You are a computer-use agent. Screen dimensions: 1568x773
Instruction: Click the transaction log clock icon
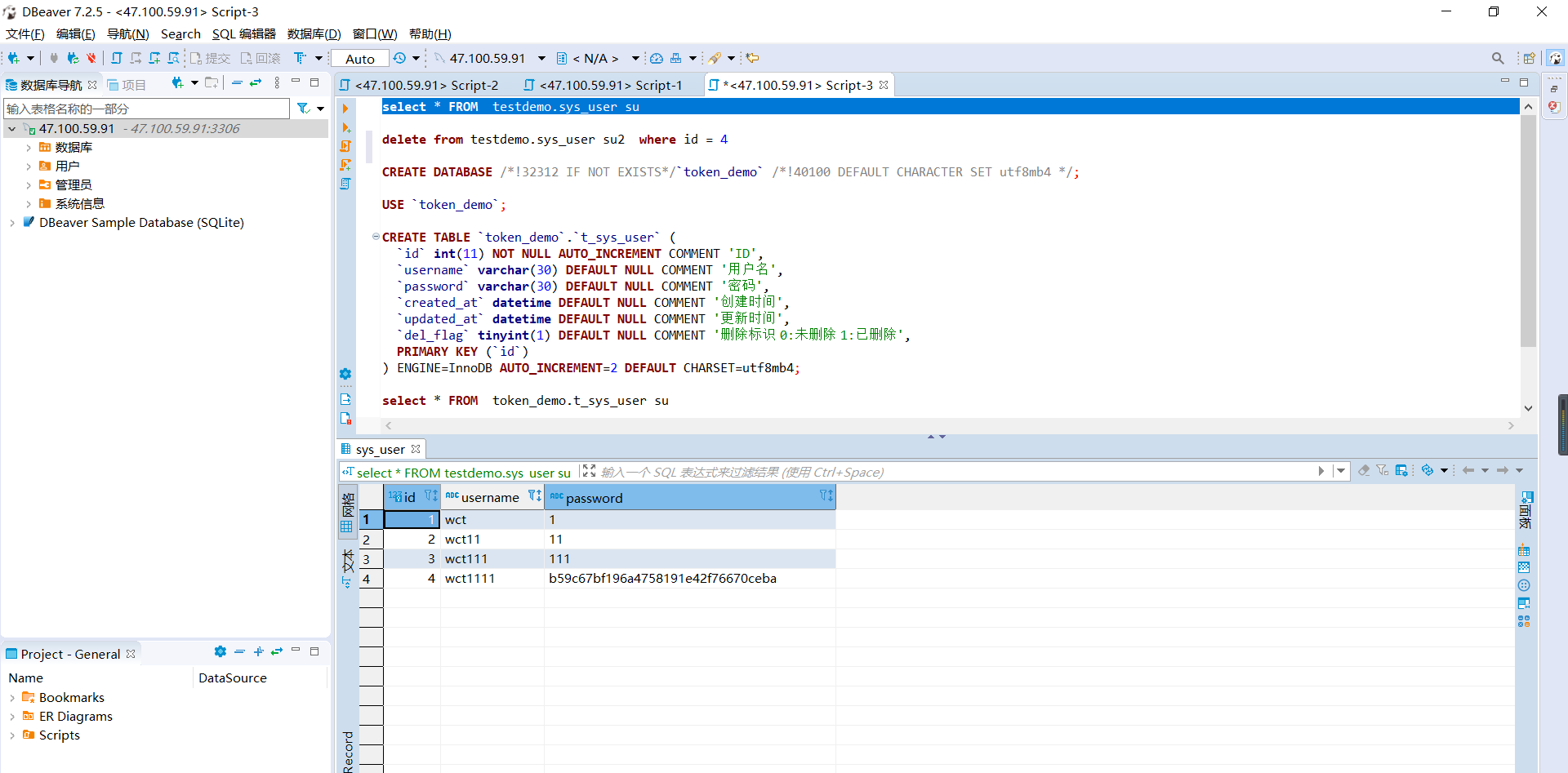tap(399, 58)
